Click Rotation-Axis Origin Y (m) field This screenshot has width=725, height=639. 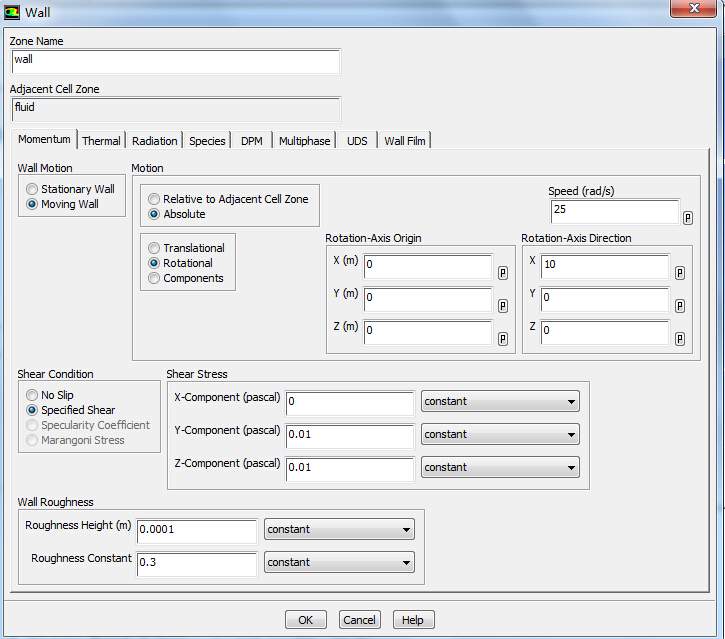click(428, 300)
